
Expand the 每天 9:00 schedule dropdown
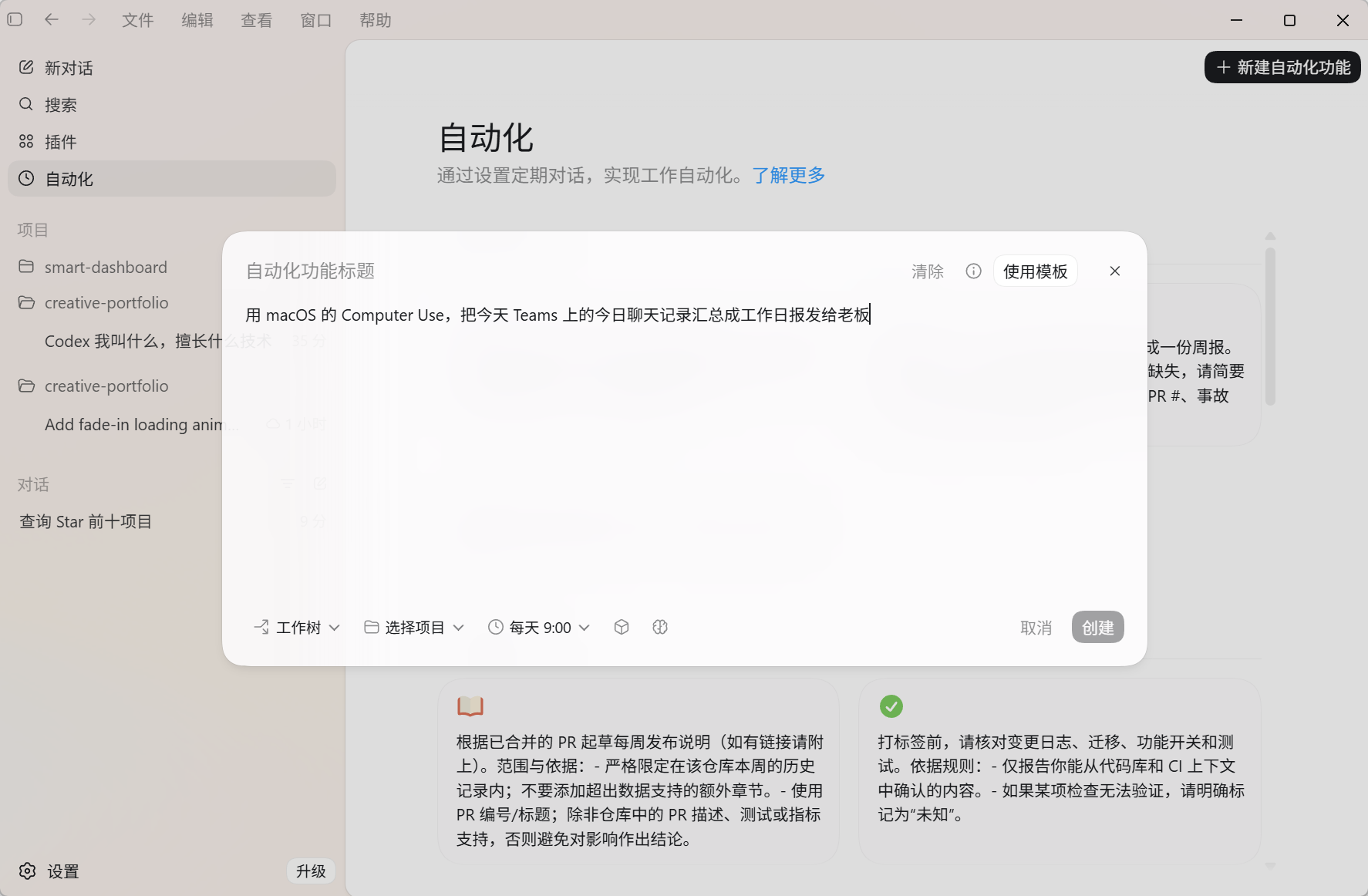[539, 628]
